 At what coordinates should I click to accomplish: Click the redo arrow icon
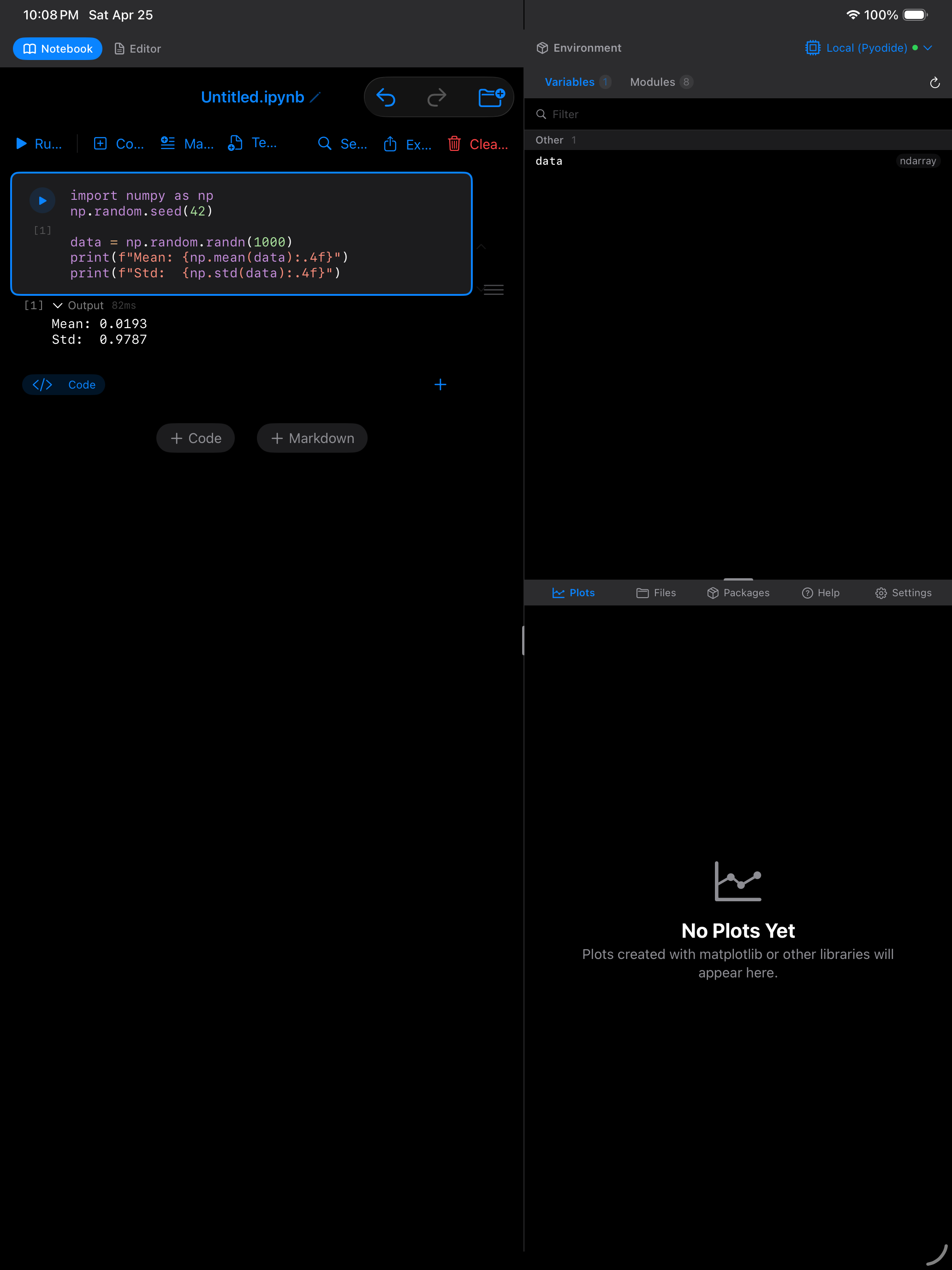[437, 97]
